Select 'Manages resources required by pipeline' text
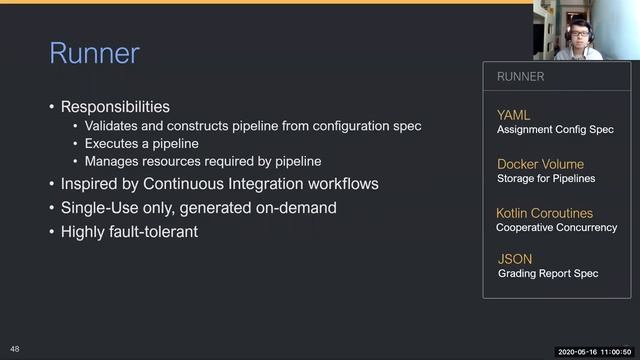 pyautogui.click(x=203, y=161)
